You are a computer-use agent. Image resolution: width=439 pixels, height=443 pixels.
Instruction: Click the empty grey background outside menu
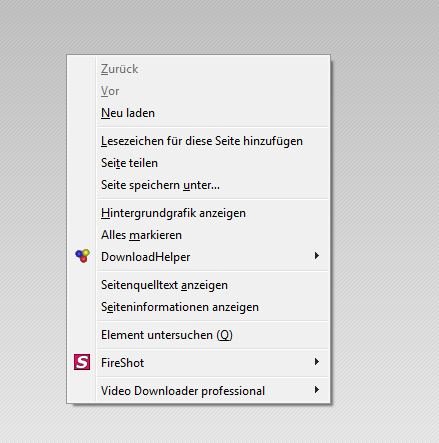(x=383, y=200)
